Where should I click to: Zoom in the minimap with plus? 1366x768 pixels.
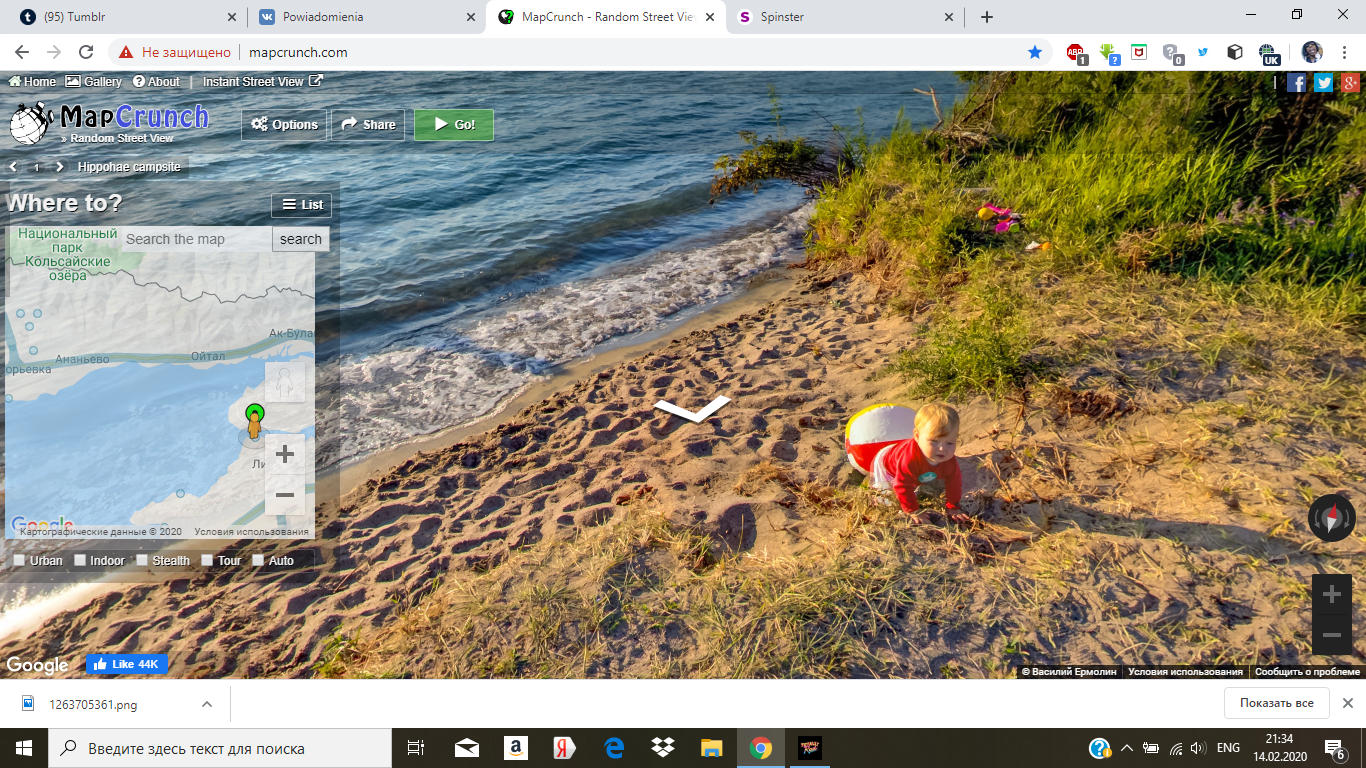click(x=285, y=454)
